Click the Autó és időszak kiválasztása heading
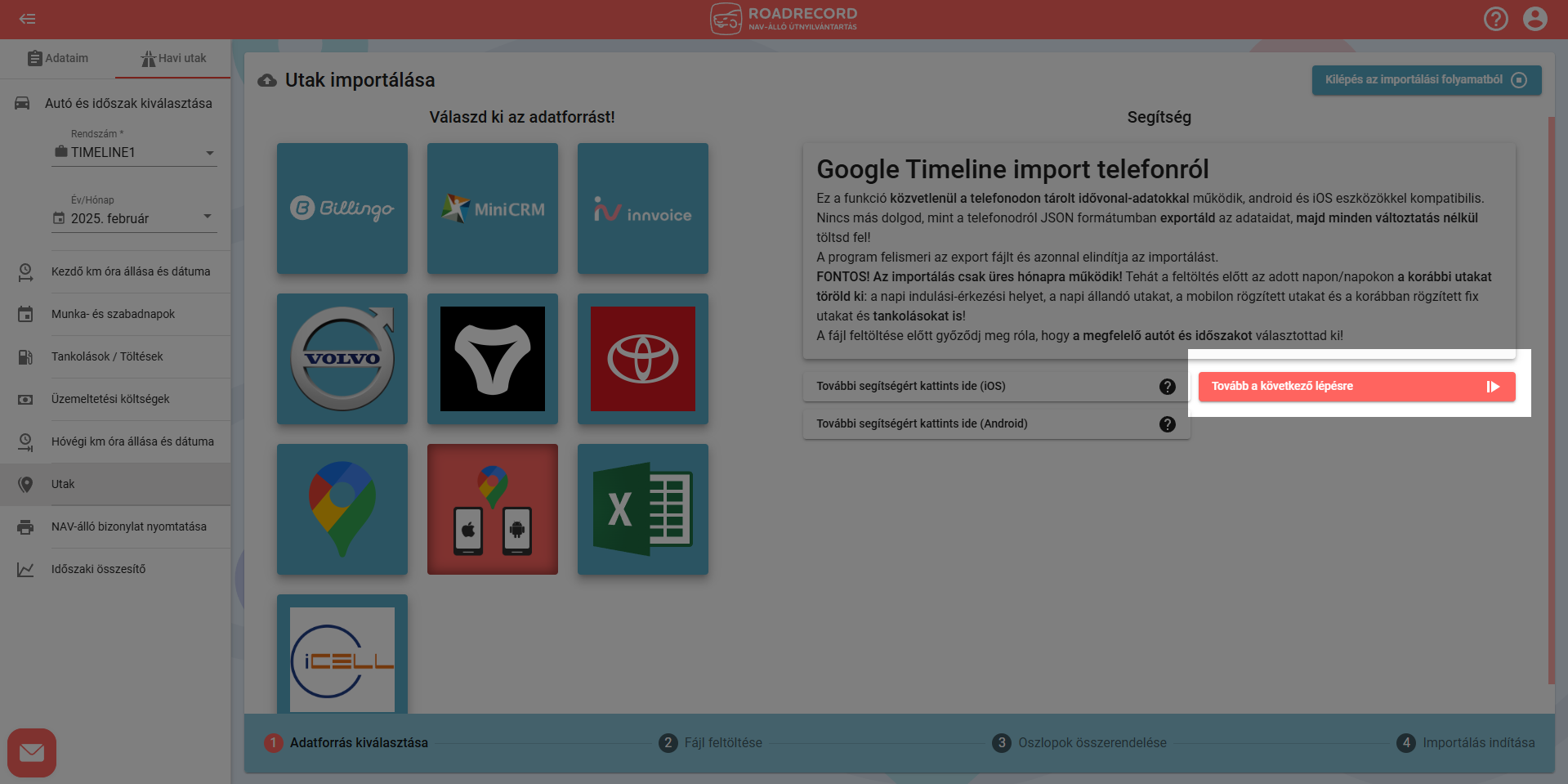1568x784 pixels. (x=128, y=104)
